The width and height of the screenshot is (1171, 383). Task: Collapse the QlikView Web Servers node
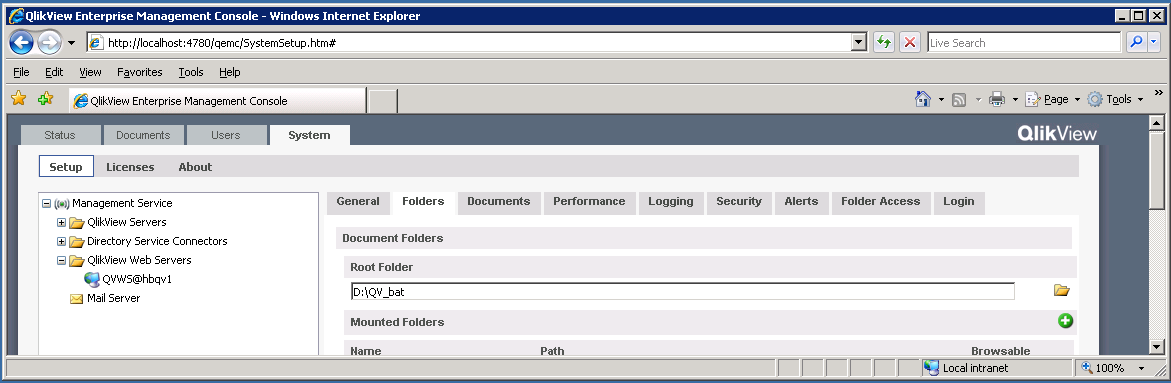coord(61,261)
